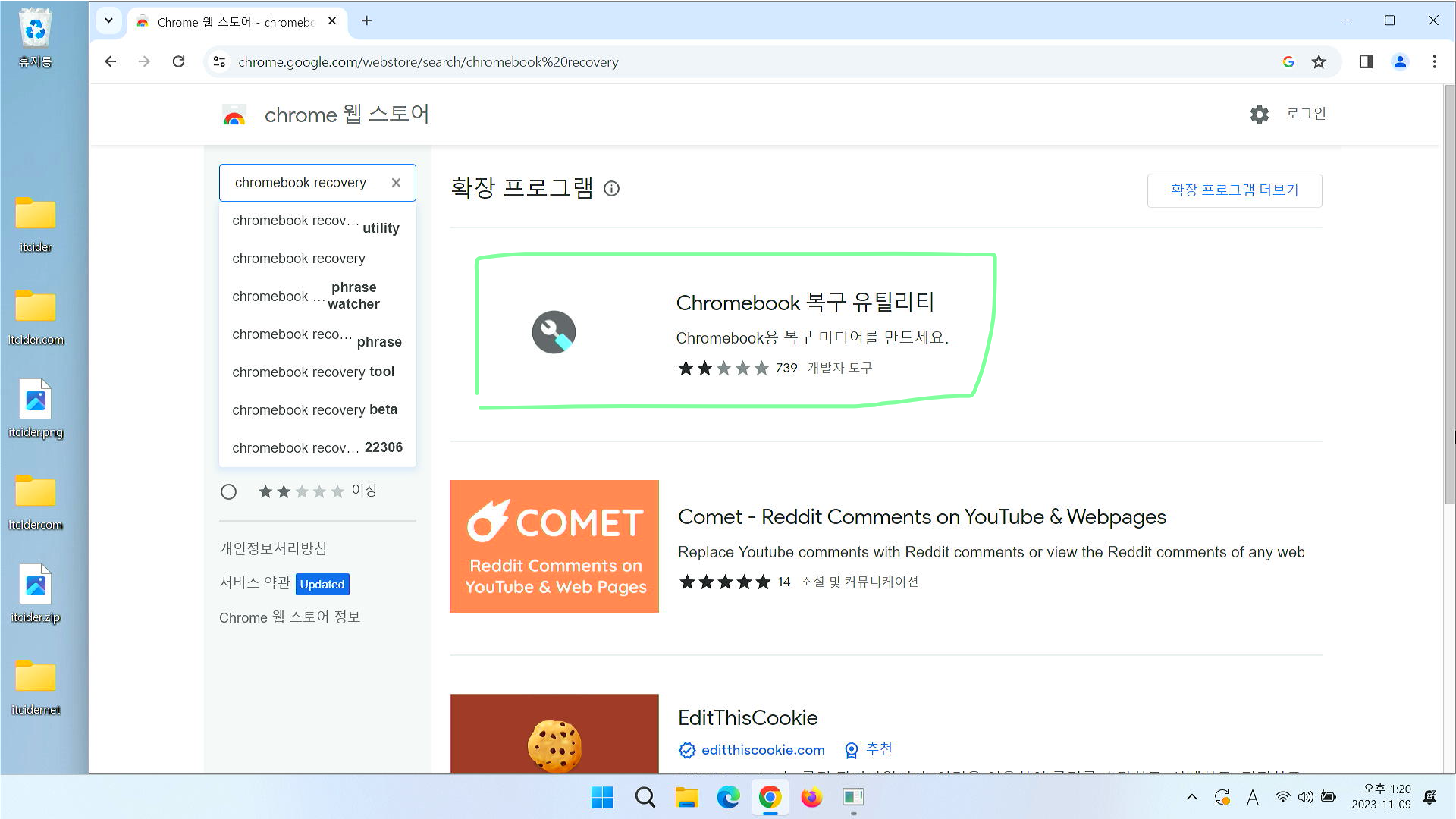Open the COMET extension thumbnail
Image resolution: width=1456 pixels, height=819 pixels.
(x=554, y=546)
